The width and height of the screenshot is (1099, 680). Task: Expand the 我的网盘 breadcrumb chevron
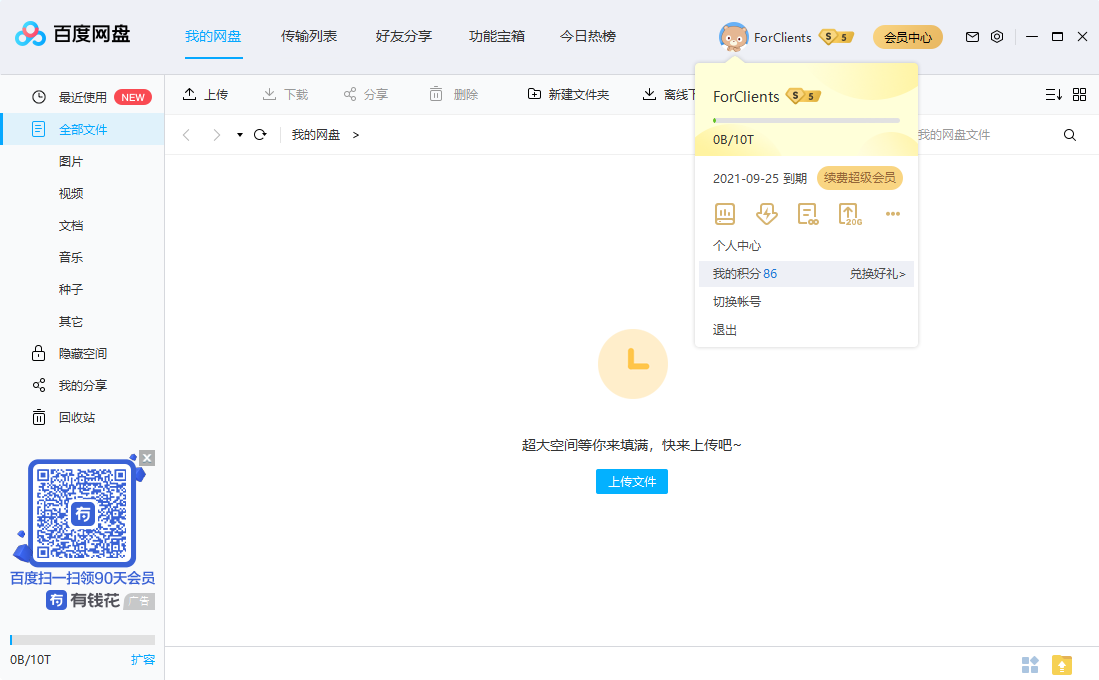(356, 135)
